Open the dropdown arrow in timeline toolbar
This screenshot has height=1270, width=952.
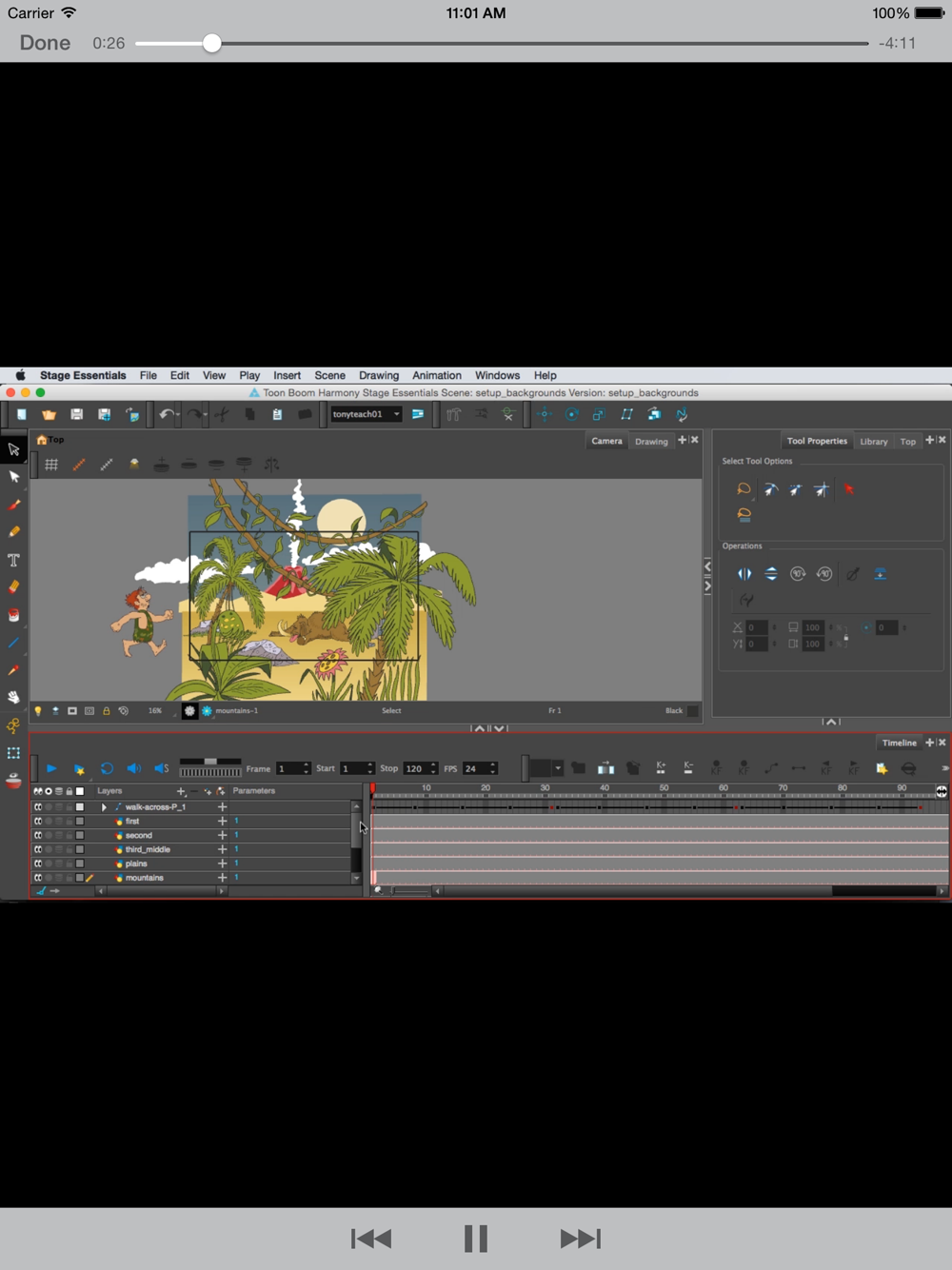558,768
